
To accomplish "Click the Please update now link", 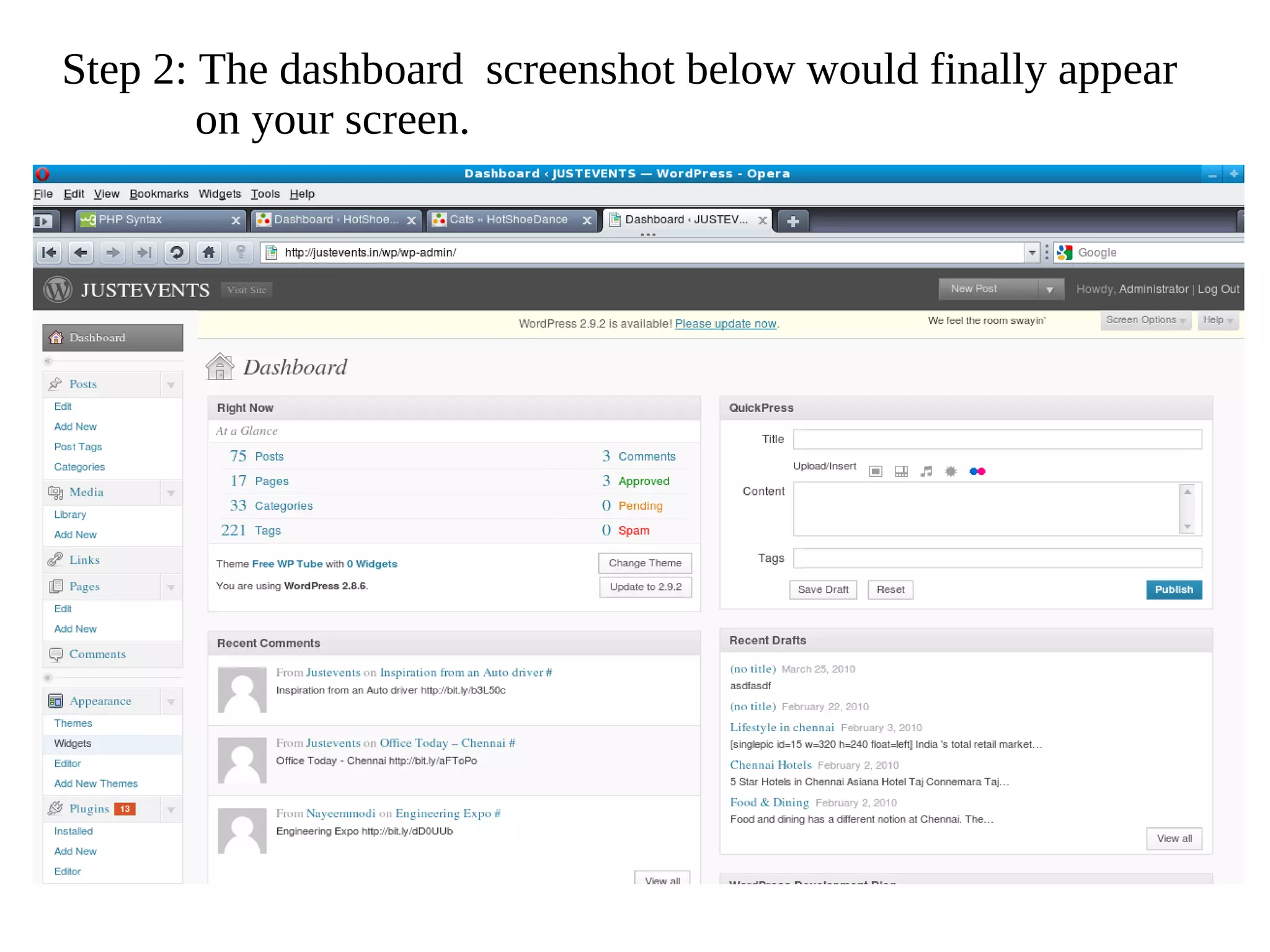I will 725,324.
